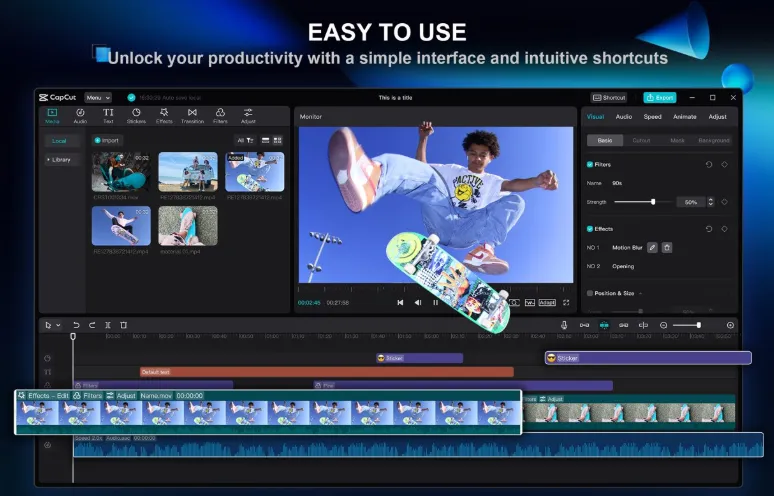Collapse the Position & Size section arrow
The height and width of the screenshot is (496, 774).
[x=641, y=294]
